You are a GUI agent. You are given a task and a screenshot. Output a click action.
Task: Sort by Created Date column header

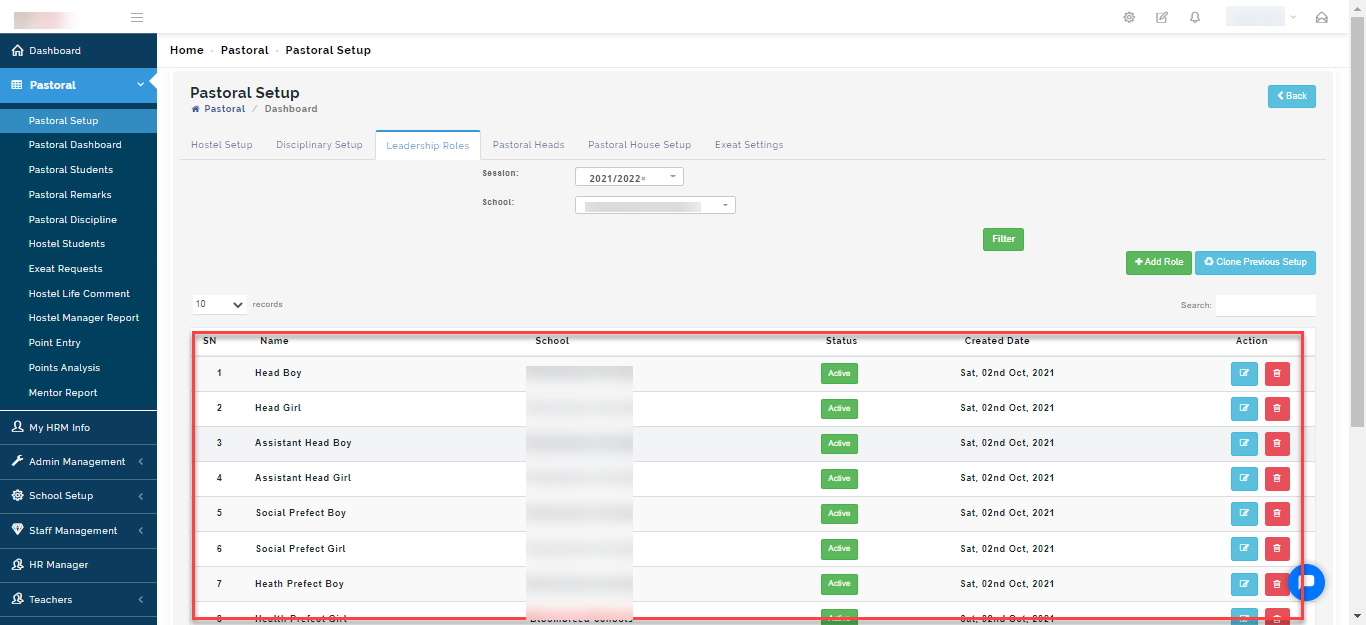coord(997,341)
